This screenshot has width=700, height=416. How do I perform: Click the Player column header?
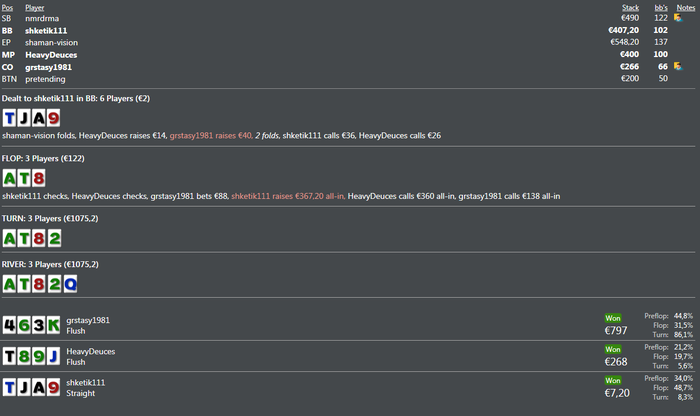tap(34, 8)
